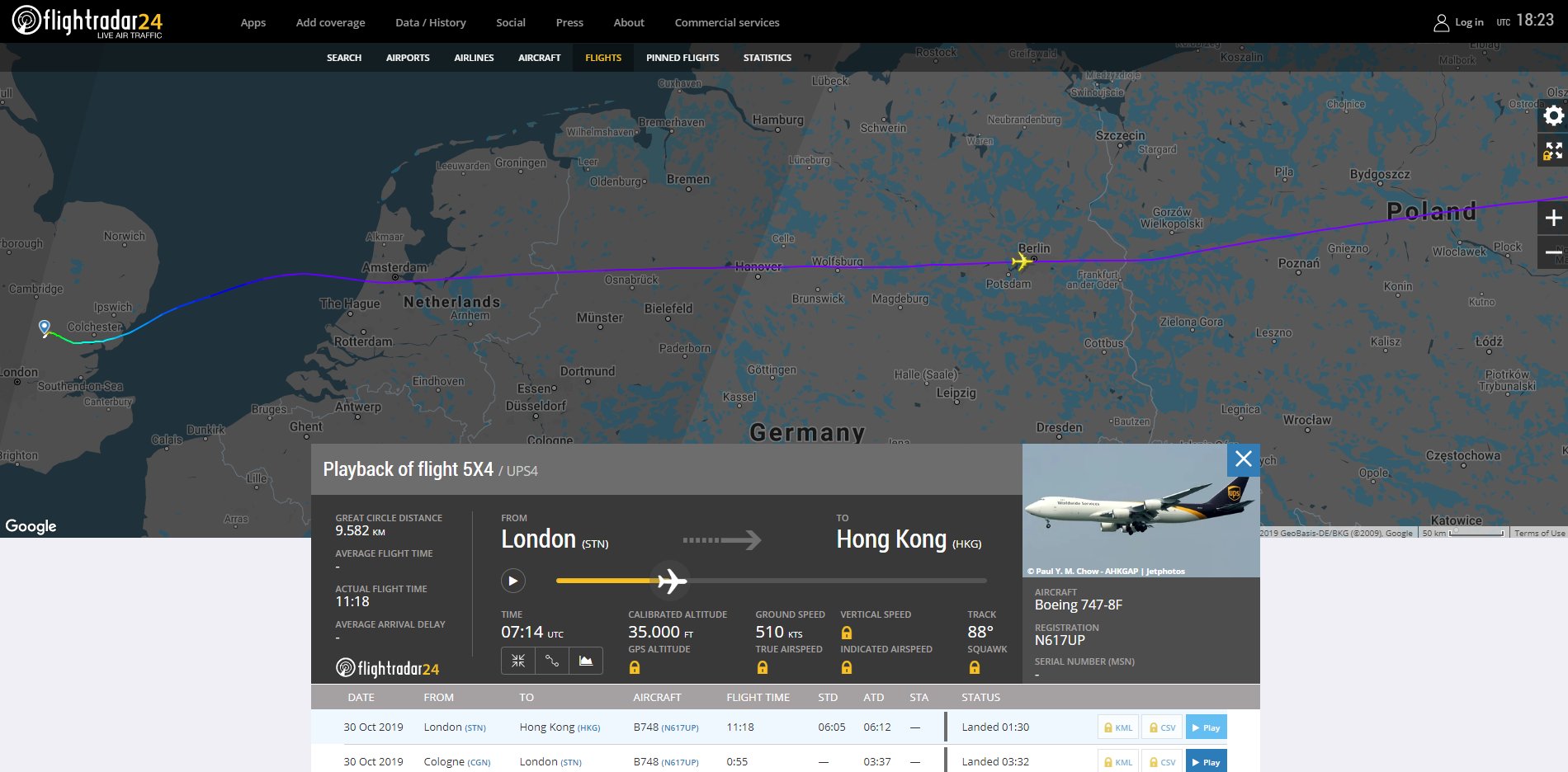1568x772 pixels.
Task: Click the Google logo on the map
Action: [31, 526]
